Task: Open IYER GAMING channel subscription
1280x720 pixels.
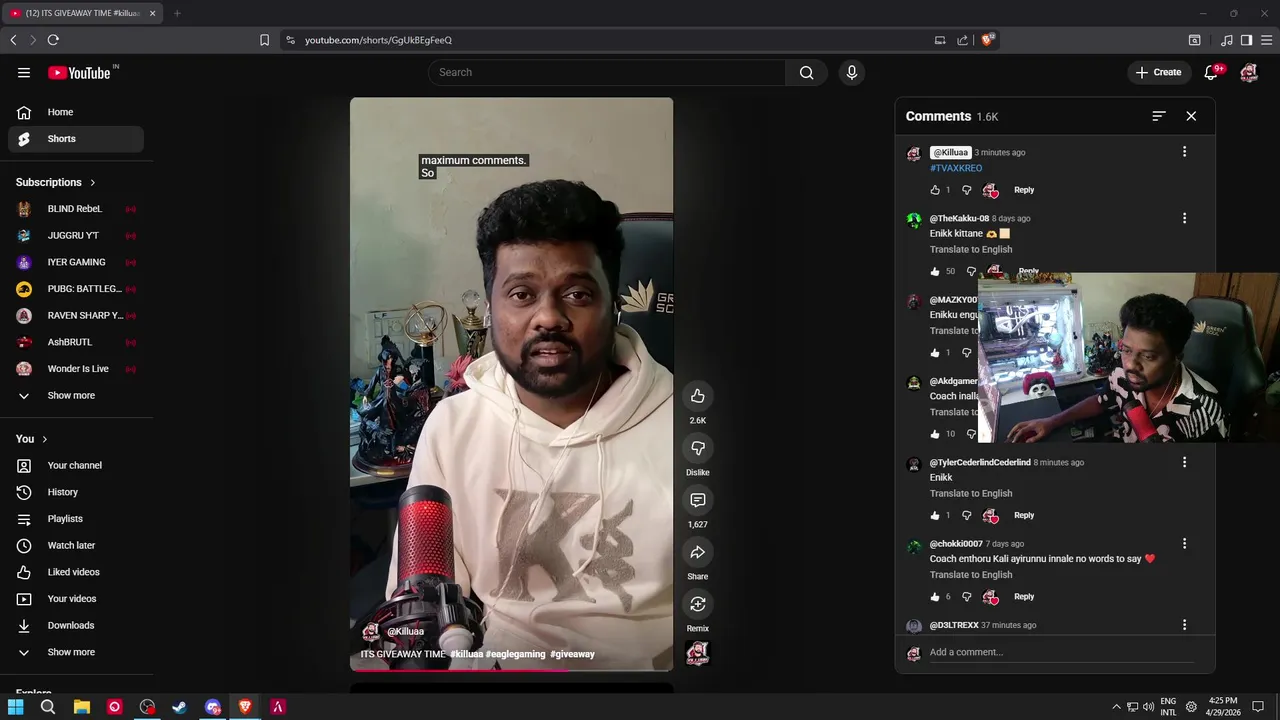Action: [76, 262]
